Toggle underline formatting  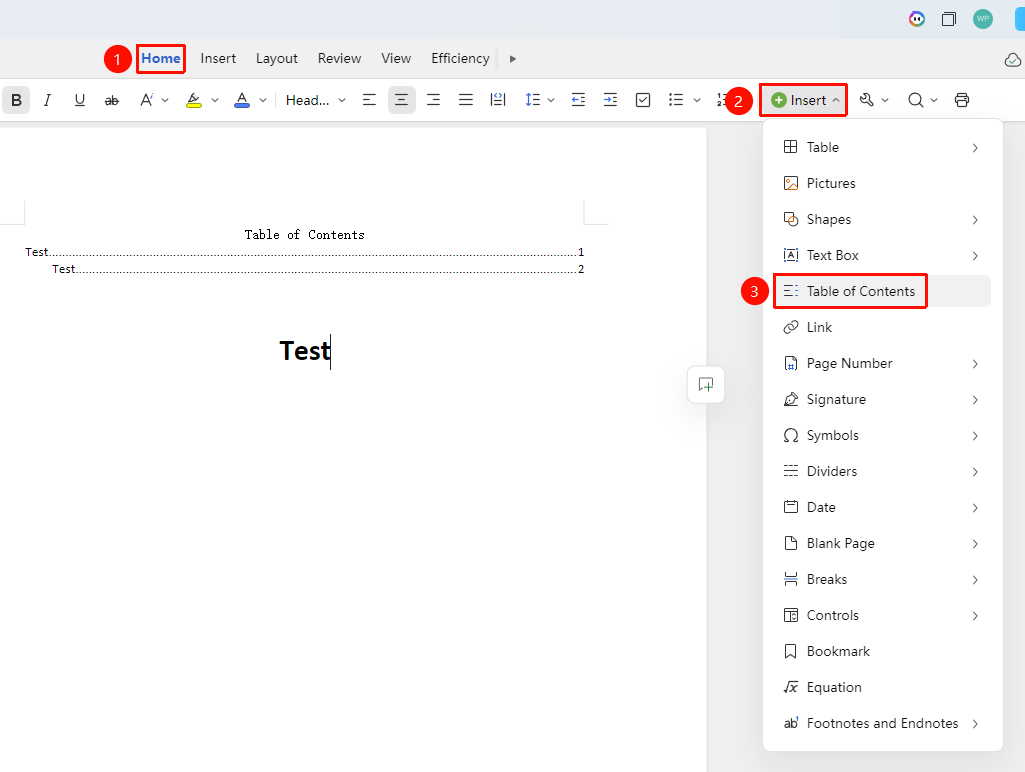pyautogui.click(x=80, y=100)
